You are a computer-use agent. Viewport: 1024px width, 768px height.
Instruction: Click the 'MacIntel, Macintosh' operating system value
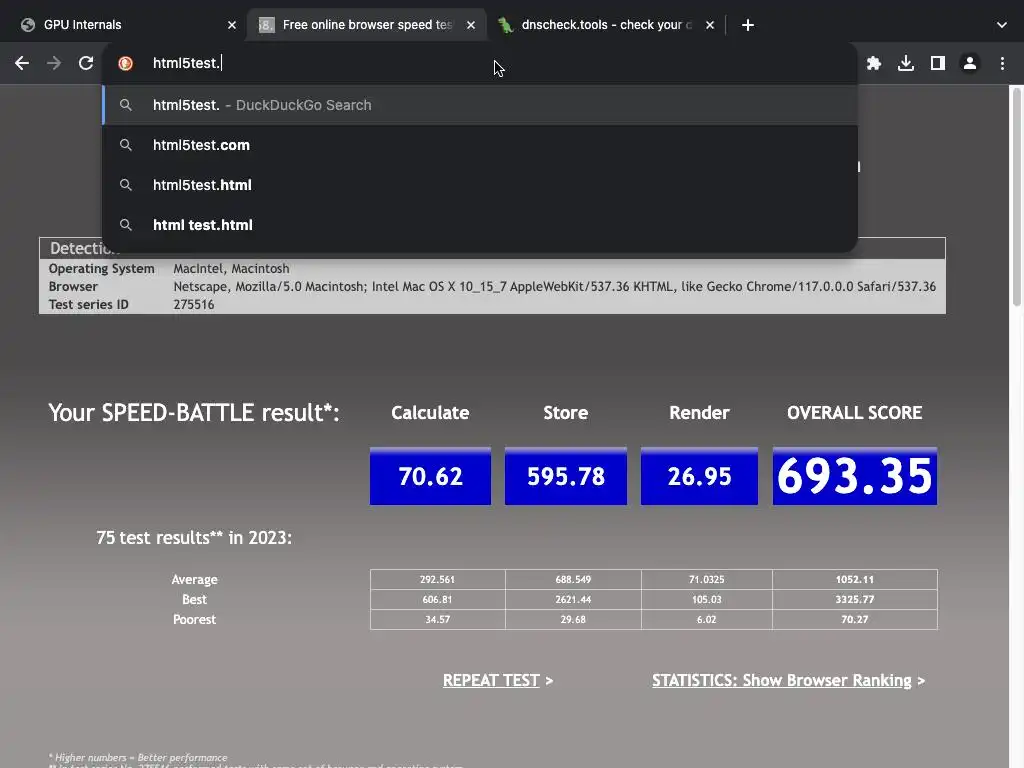[231, 268]
